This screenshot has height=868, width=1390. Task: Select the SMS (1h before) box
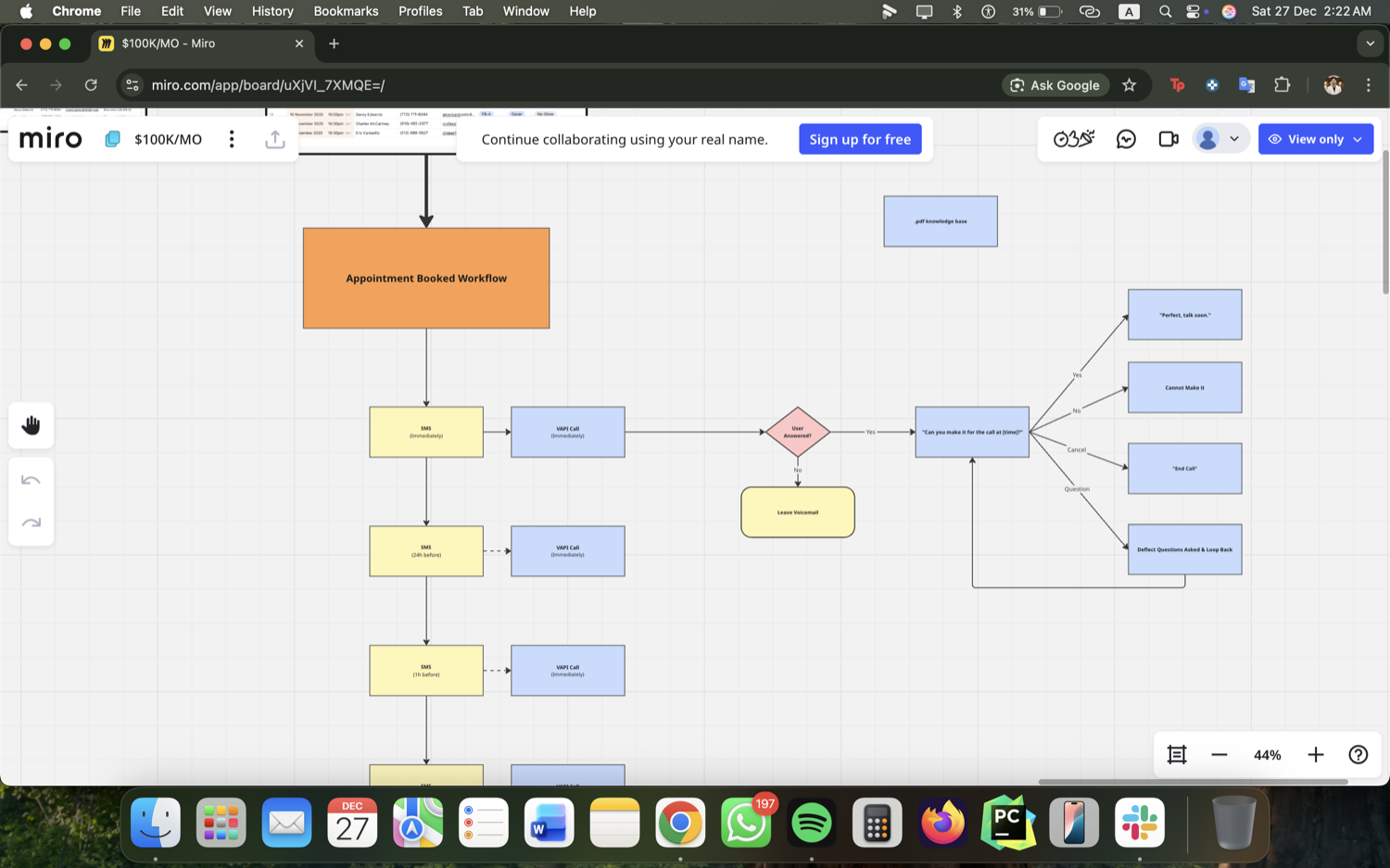pyautogui.click(x=426, y=671)
